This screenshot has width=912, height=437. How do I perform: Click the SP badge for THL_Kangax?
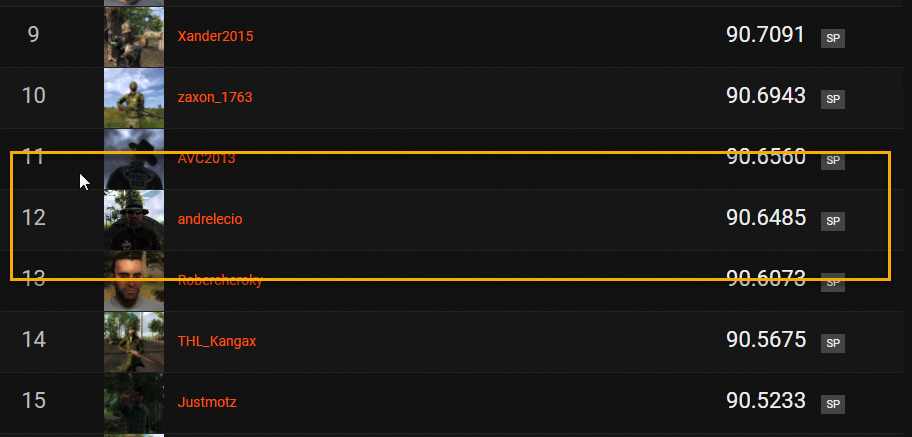[x=832, y=343]
